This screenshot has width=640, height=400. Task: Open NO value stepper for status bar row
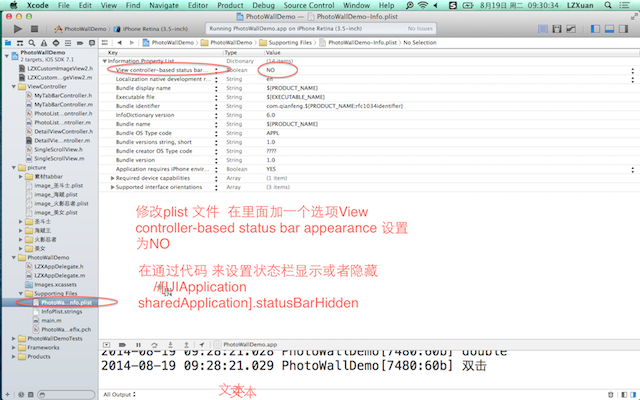633,70
